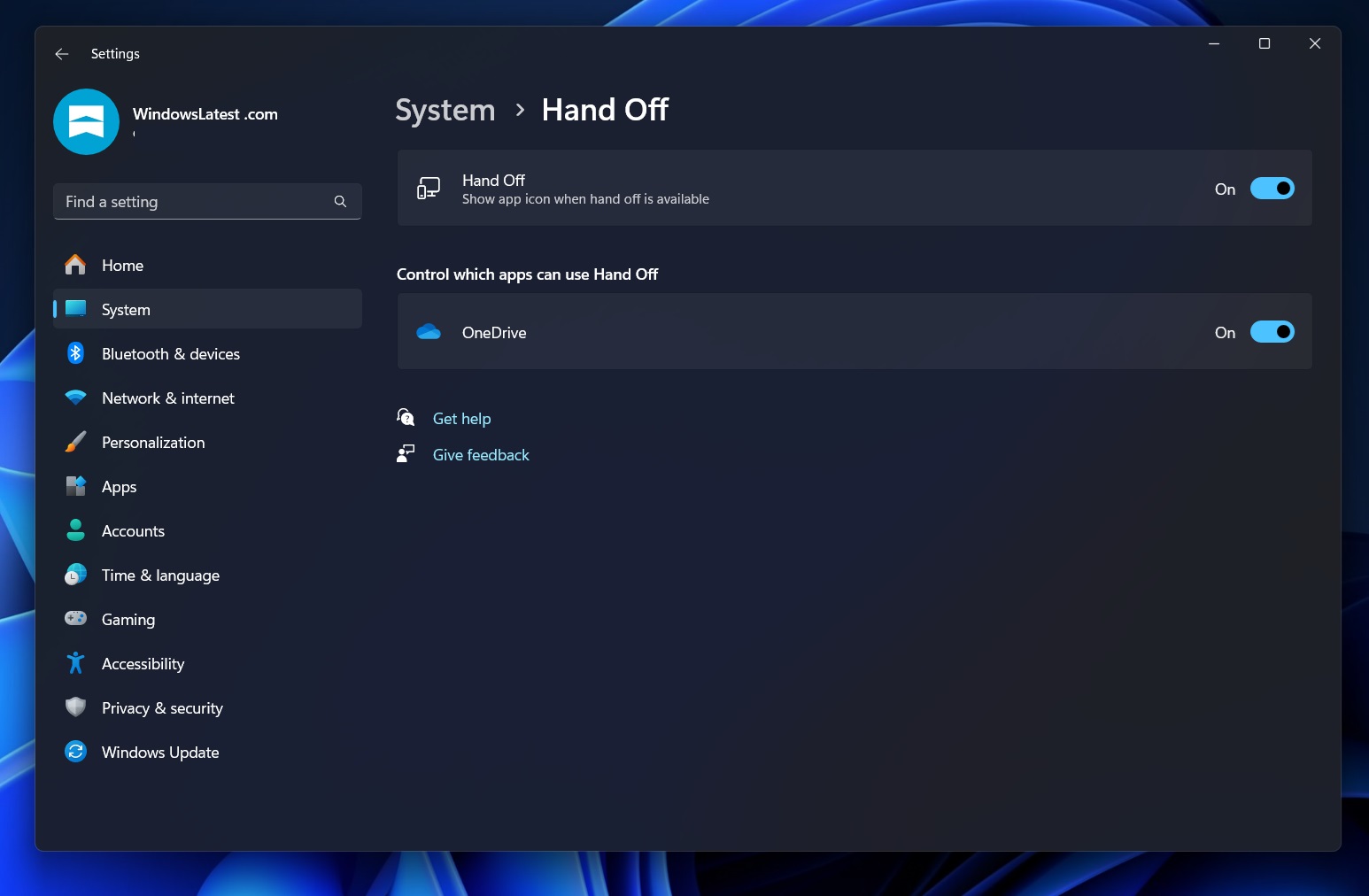Click the Privacy shield icon
This screenshot has width=1369, height=896.
coord(75,707)
